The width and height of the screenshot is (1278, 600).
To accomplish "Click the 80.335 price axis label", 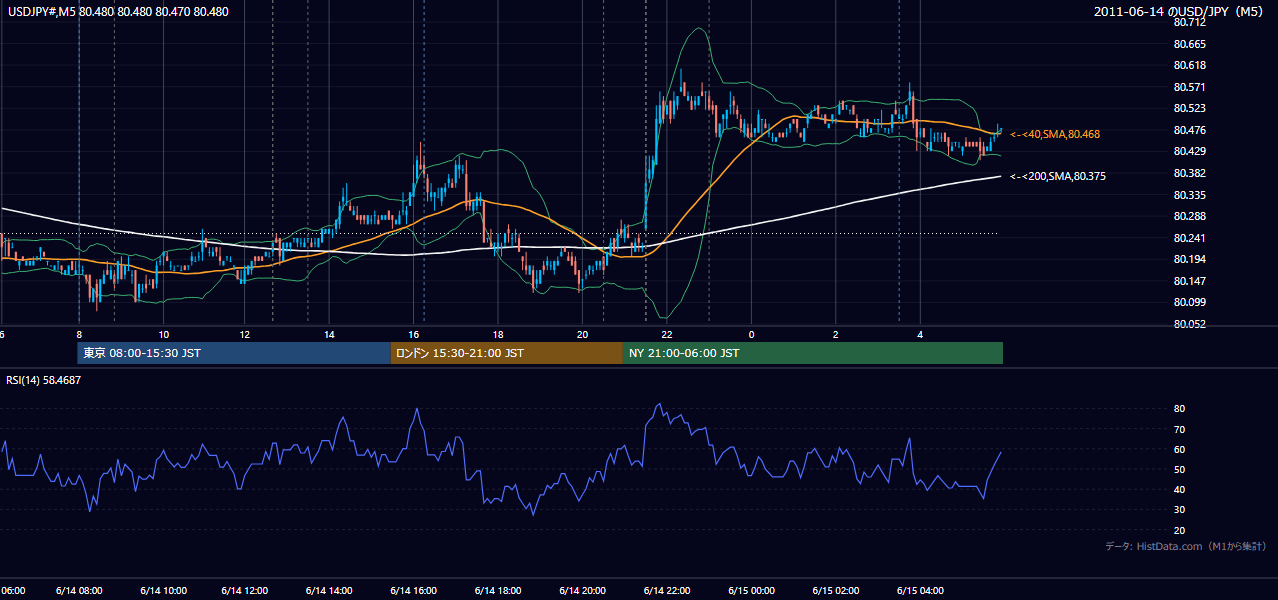I will point(1189,195).
